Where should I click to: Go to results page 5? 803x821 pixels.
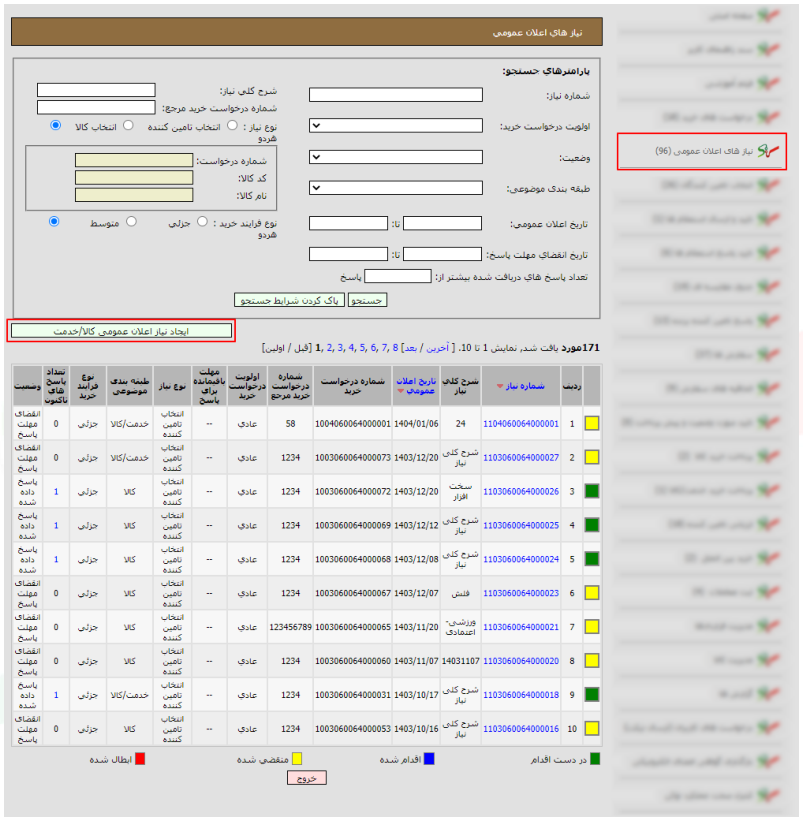pos(362,348)
